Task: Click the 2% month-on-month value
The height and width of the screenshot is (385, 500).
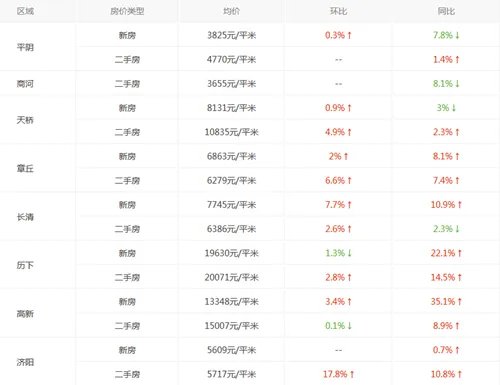Action: [x=338, y=156]
